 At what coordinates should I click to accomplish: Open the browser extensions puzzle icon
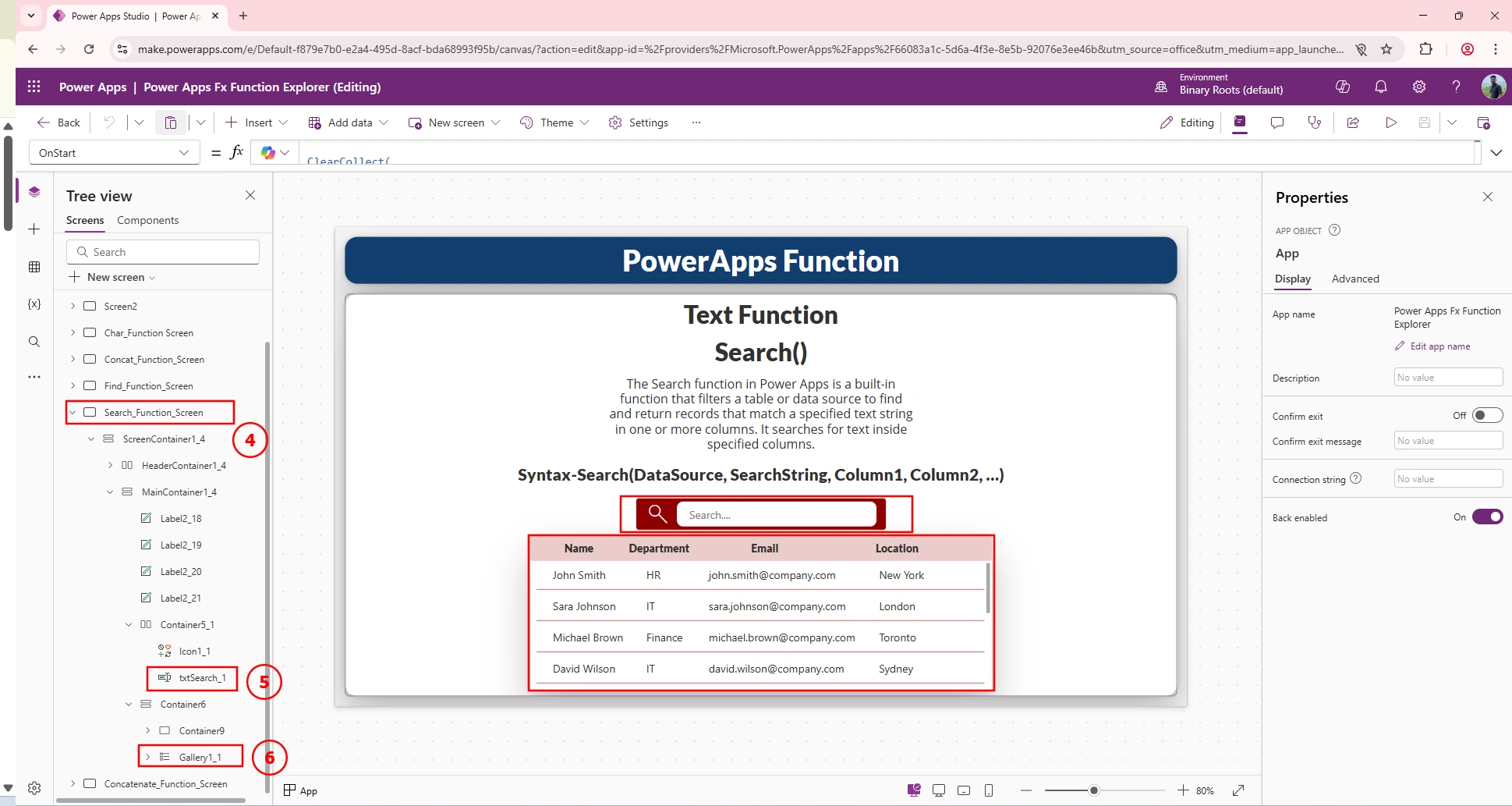tap(1426, 49)
